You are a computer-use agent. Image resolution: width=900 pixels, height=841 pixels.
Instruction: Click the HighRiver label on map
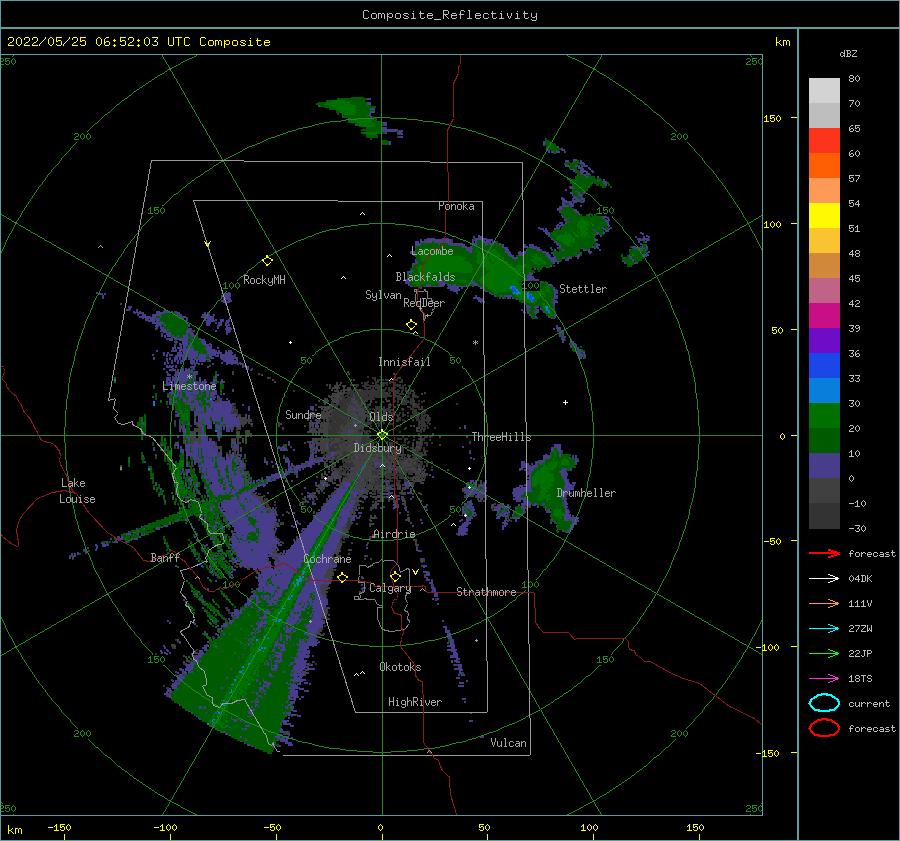point(415,702)
